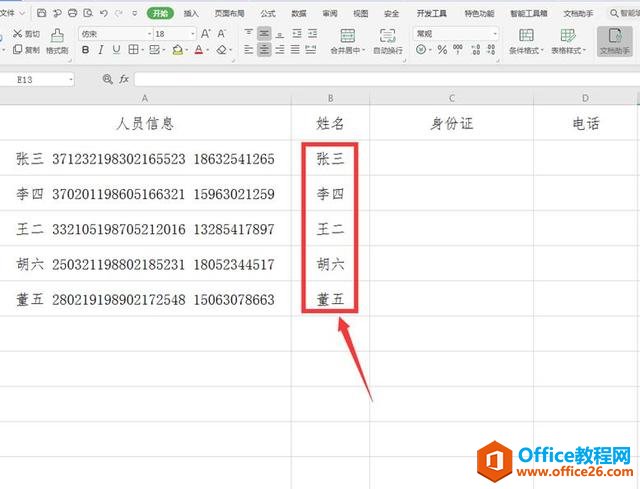640x489 pixels.
Task: Click the fx insert function button
Action: click(x=124, y=79)
